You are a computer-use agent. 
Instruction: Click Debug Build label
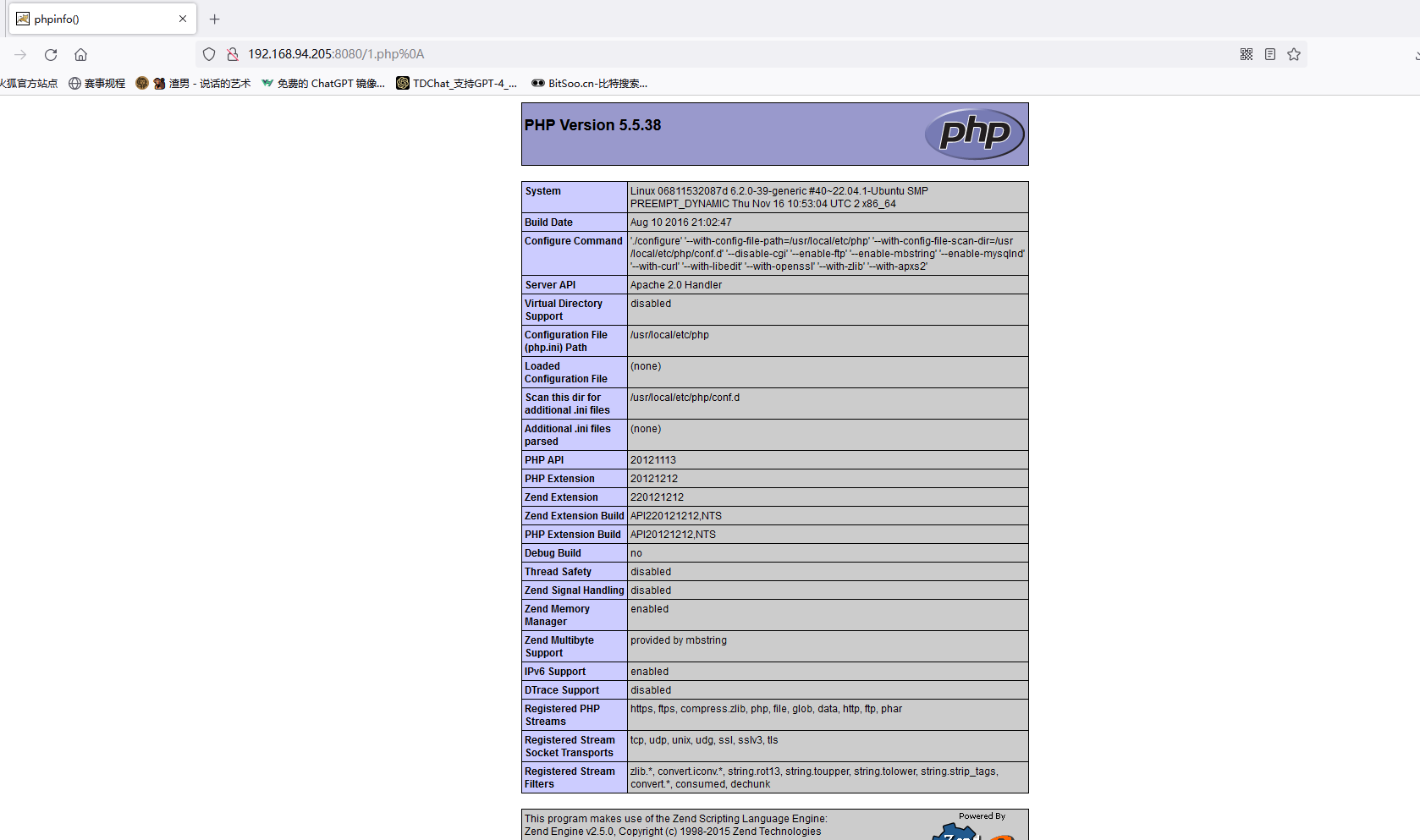(553, 553)
